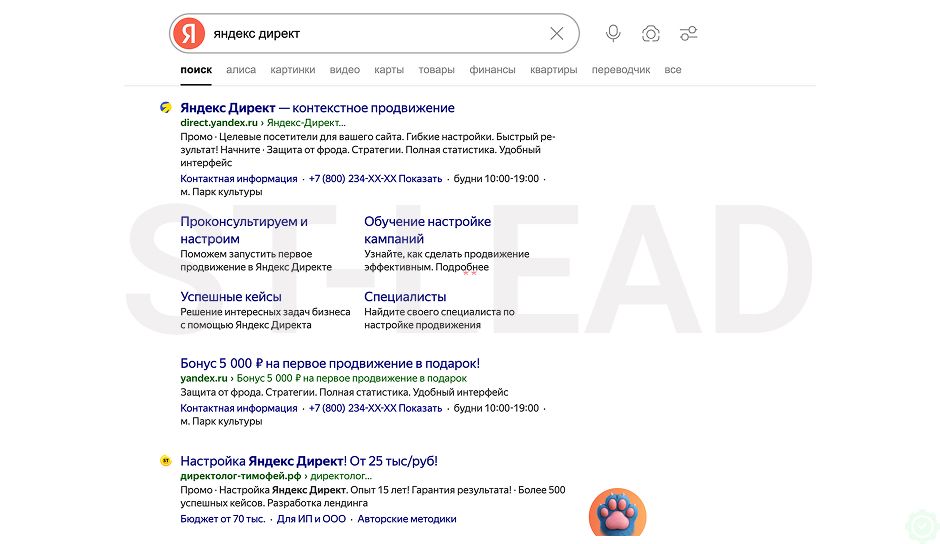940x544 pixels.
Task: Click the yellow favicon next to Настройка result
Action: point(166,461)
